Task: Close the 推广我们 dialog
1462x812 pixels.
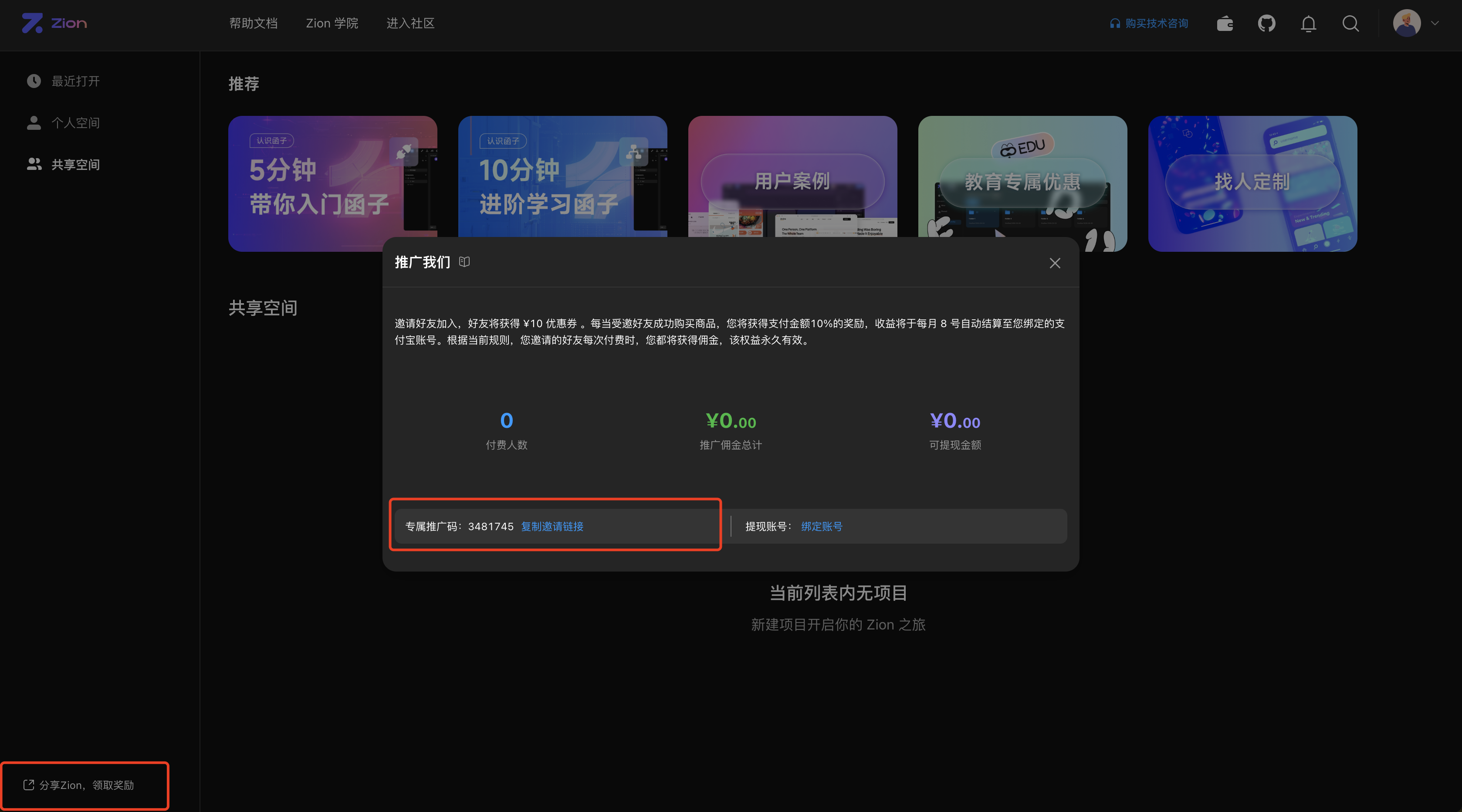Action: click(1055, 263)
